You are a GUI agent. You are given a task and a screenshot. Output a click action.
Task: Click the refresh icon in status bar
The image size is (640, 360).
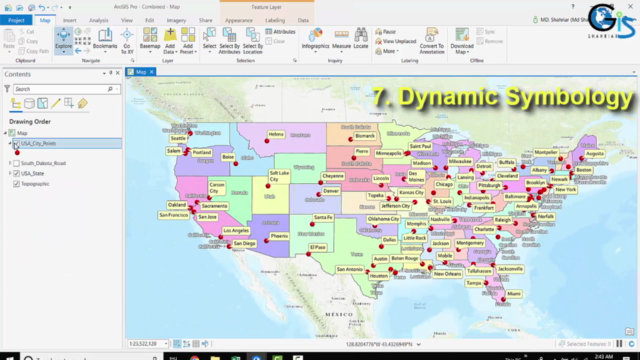point(631,344)
